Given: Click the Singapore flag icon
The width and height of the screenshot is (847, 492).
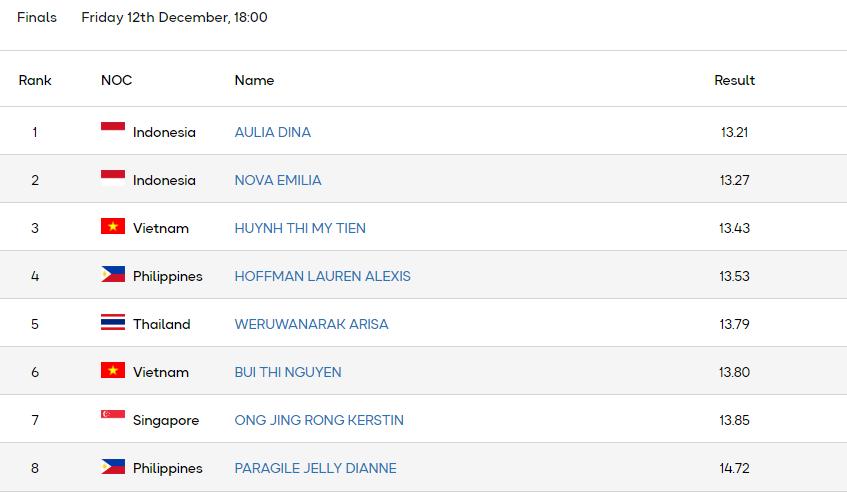Looking at the screenshot, I should [x=113, y=419].
